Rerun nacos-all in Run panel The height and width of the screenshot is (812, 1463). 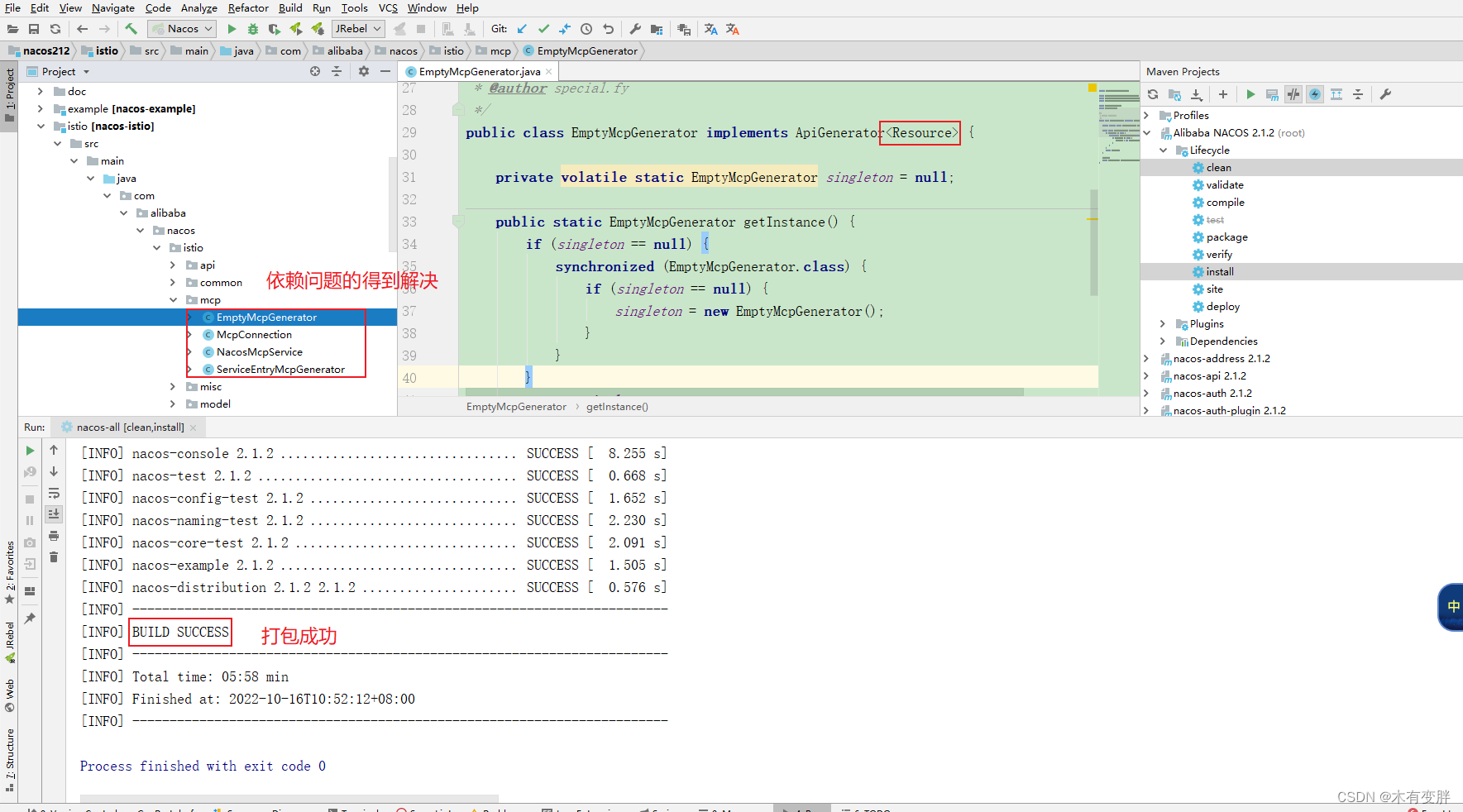[30, 451]
